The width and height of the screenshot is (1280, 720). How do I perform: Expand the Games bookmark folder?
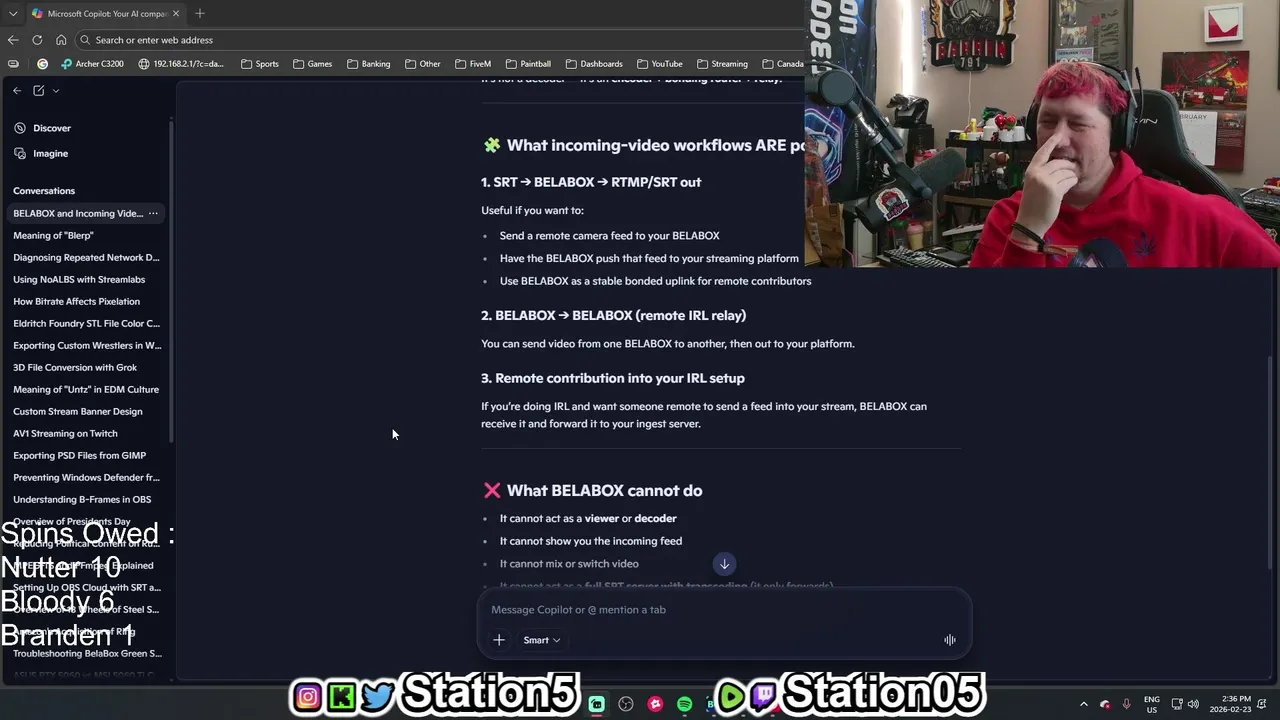[312, 64]
